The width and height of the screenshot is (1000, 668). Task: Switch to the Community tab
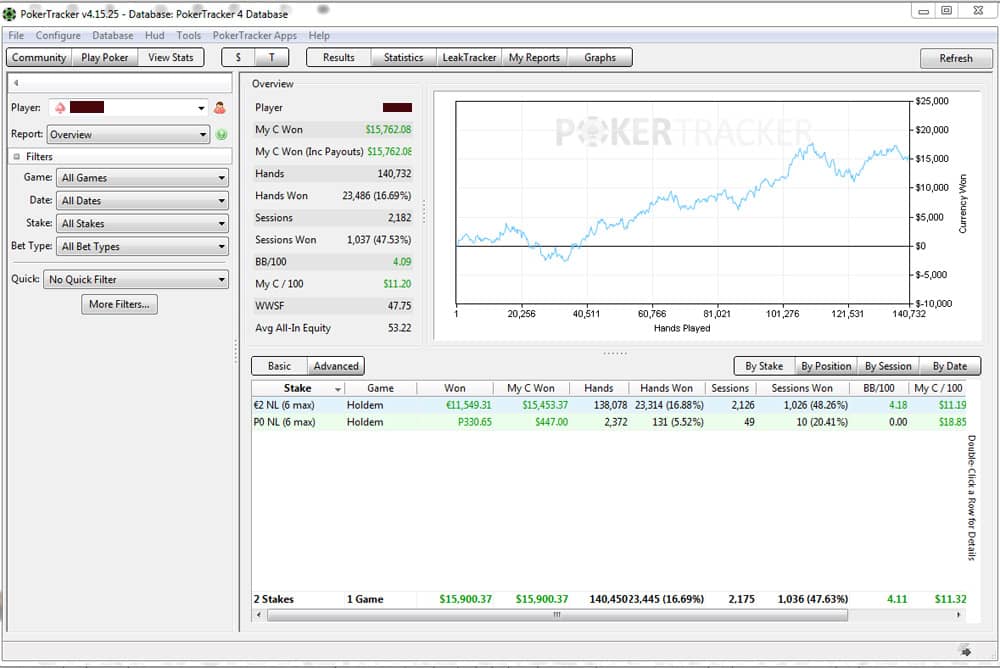coord(39,57)
